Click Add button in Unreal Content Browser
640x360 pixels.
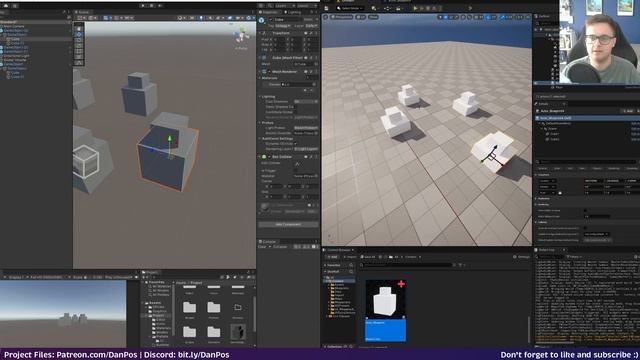tap(332, 257)
